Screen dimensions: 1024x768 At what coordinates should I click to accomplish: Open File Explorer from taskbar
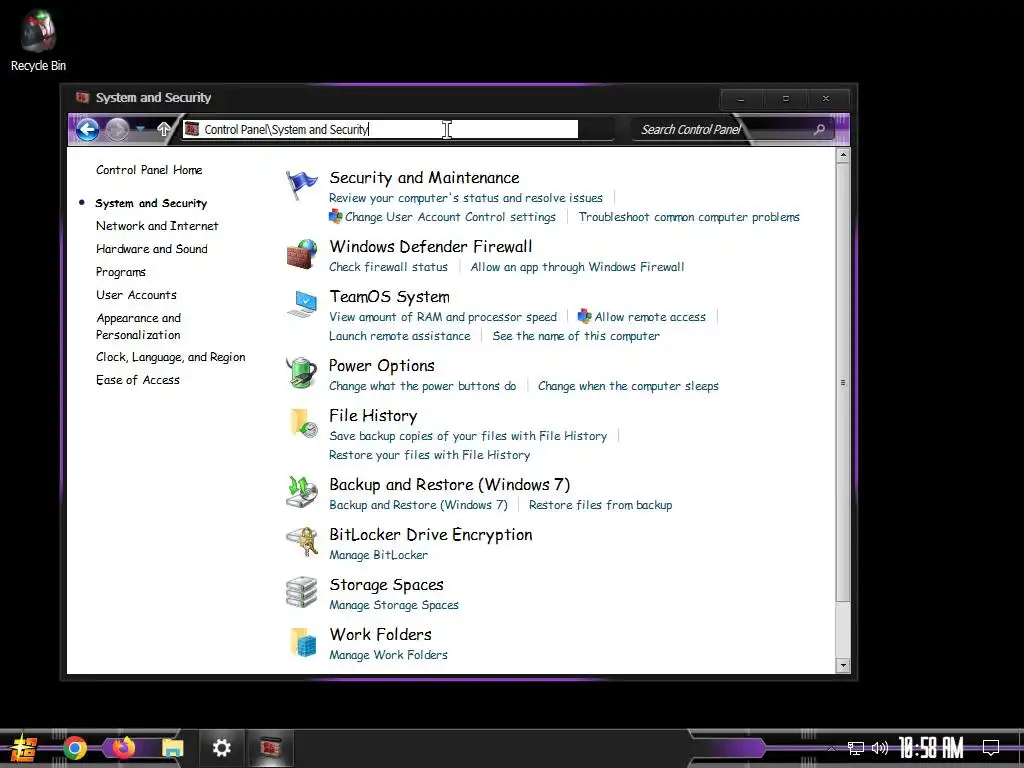172,748
